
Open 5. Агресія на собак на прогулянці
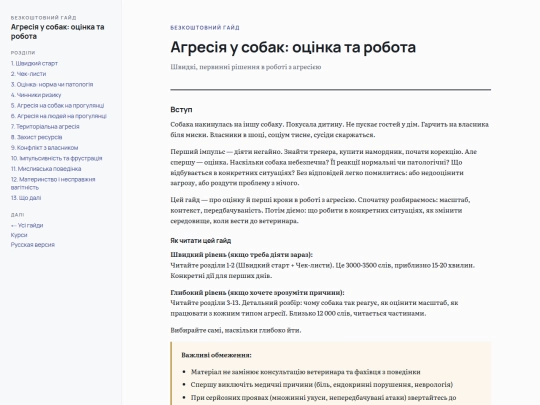pyautogui.click(x=57, y=106)
